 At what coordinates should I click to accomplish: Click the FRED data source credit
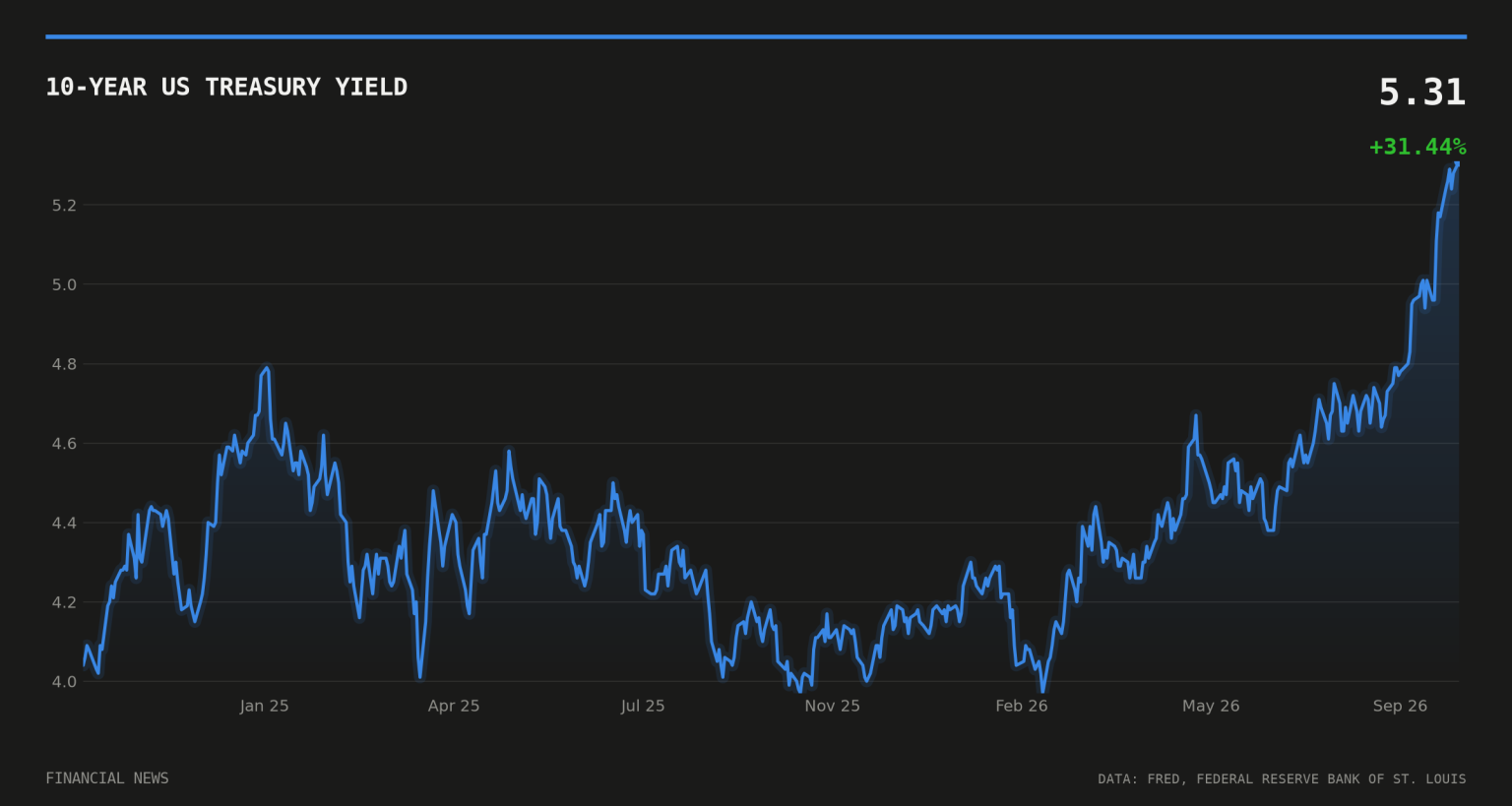pos(1282,779)
